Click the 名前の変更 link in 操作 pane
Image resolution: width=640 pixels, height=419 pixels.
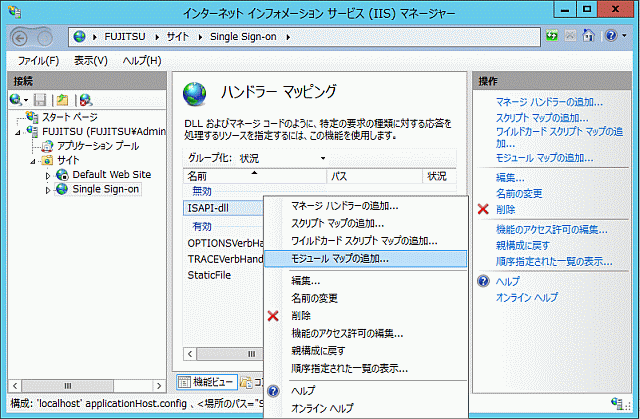tap(519, 193)
